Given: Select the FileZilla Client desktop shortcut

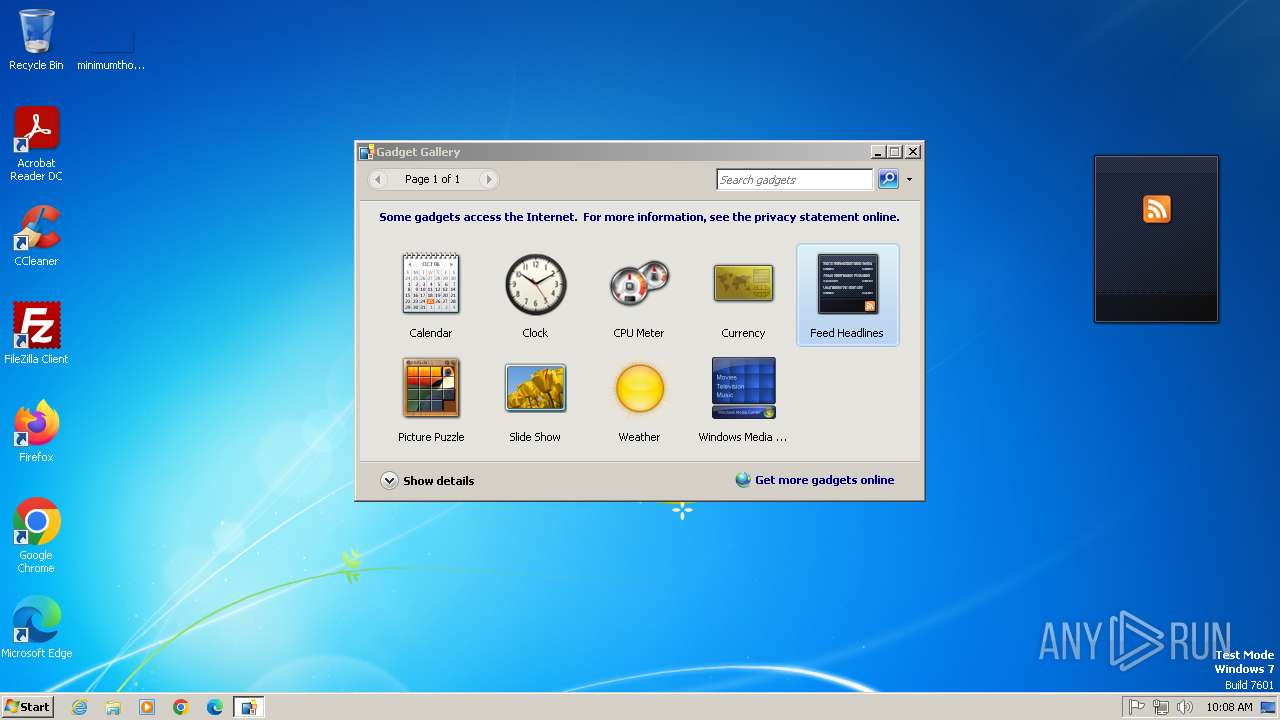Looking at the screenshot, I should [x=36, y=334].
